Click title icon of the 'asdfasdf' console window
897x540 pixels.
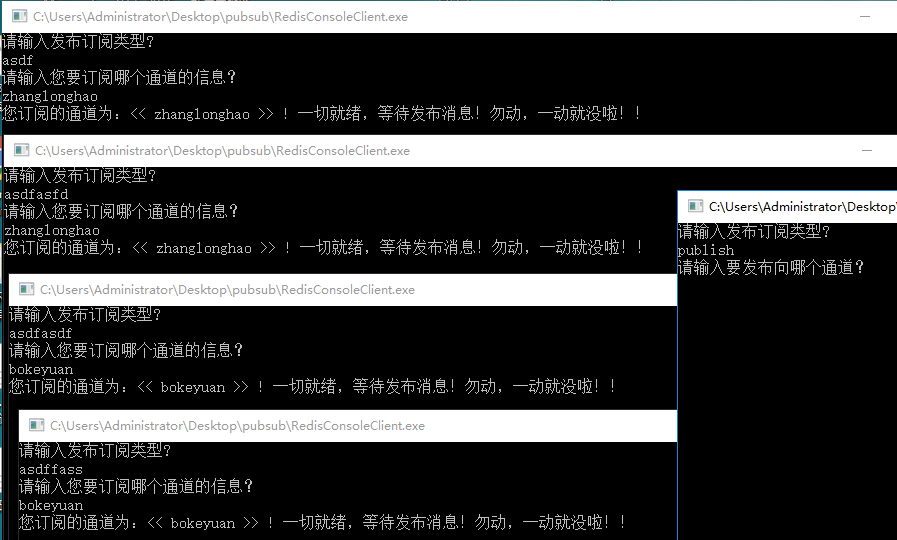(x=26, y=290)
